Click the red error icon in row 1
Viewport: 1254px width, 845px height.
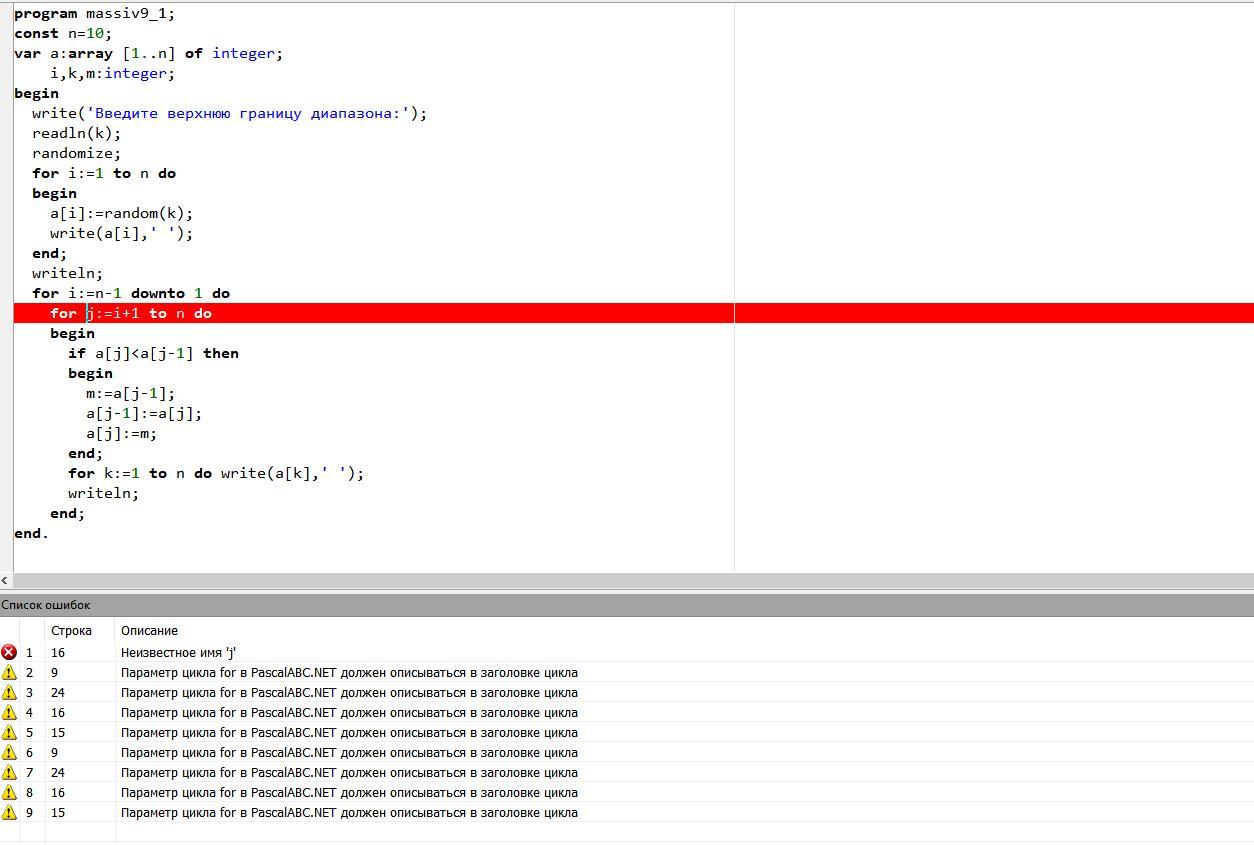coord(9,652)
